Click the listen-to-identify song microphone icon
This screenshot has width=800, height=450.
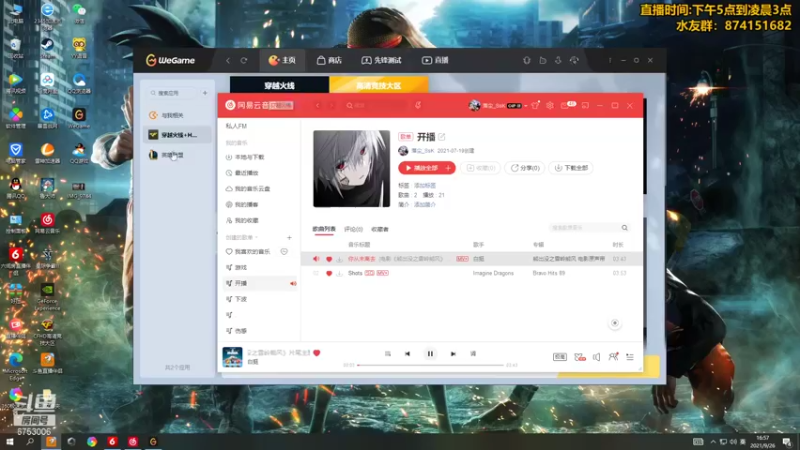pyautogui.click(x=418, y=105)
